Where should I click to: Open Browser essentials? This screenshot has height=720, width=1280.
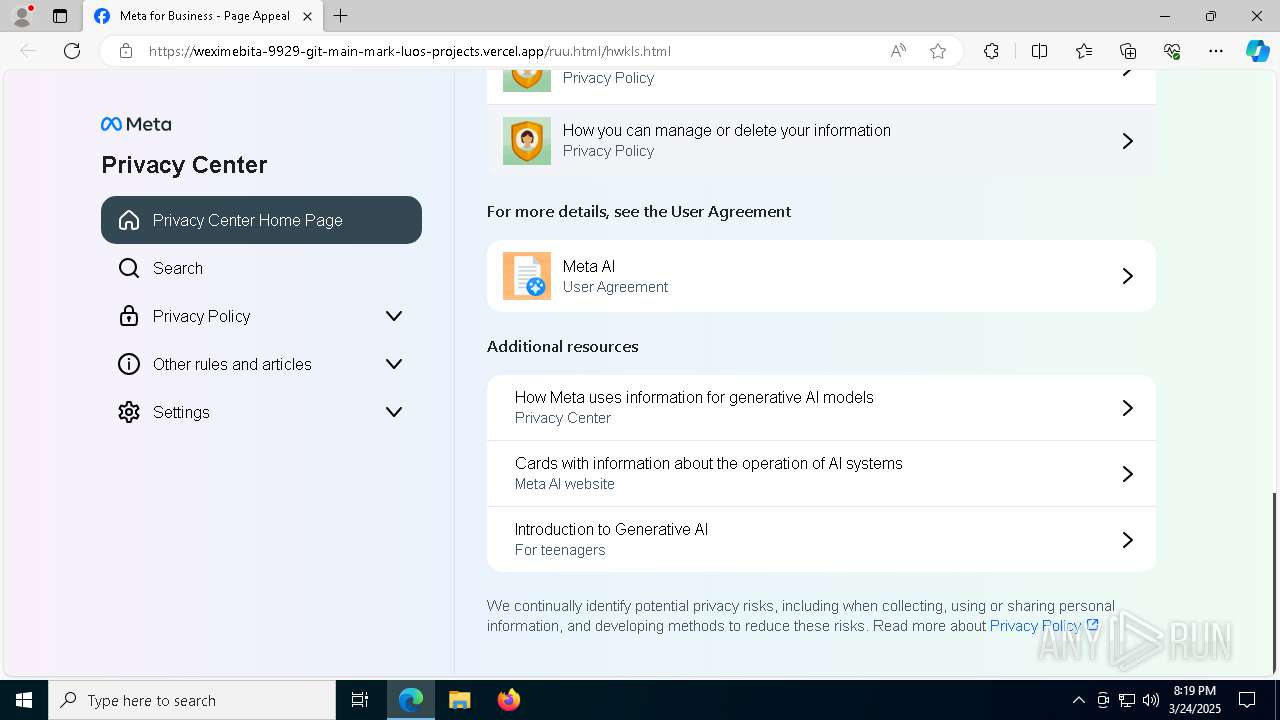[1172, 51]
